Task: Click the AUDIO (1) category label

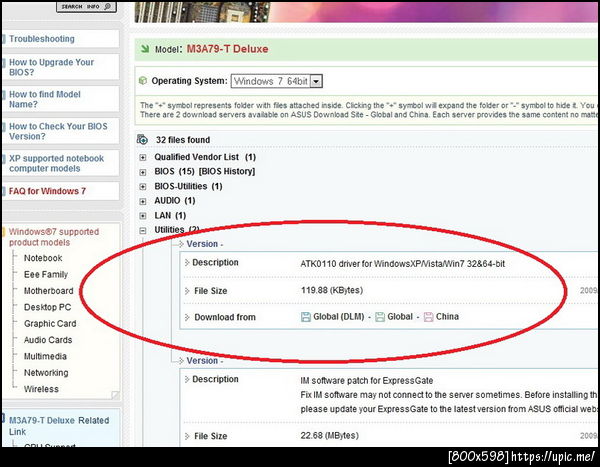Action: click(174, 201)
